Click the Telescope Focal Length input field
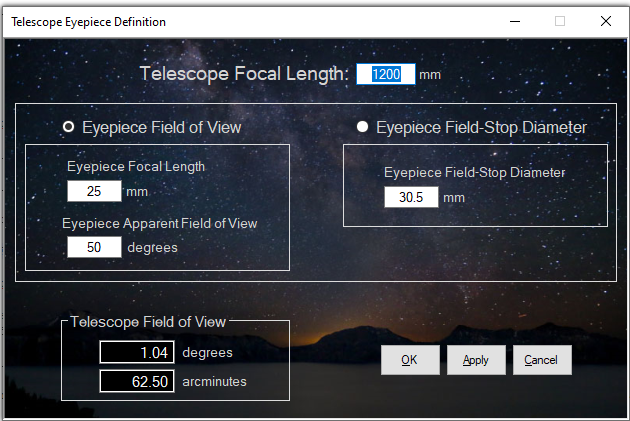The height and width of the screenshot is (421, 630). (x=386, y=74)
